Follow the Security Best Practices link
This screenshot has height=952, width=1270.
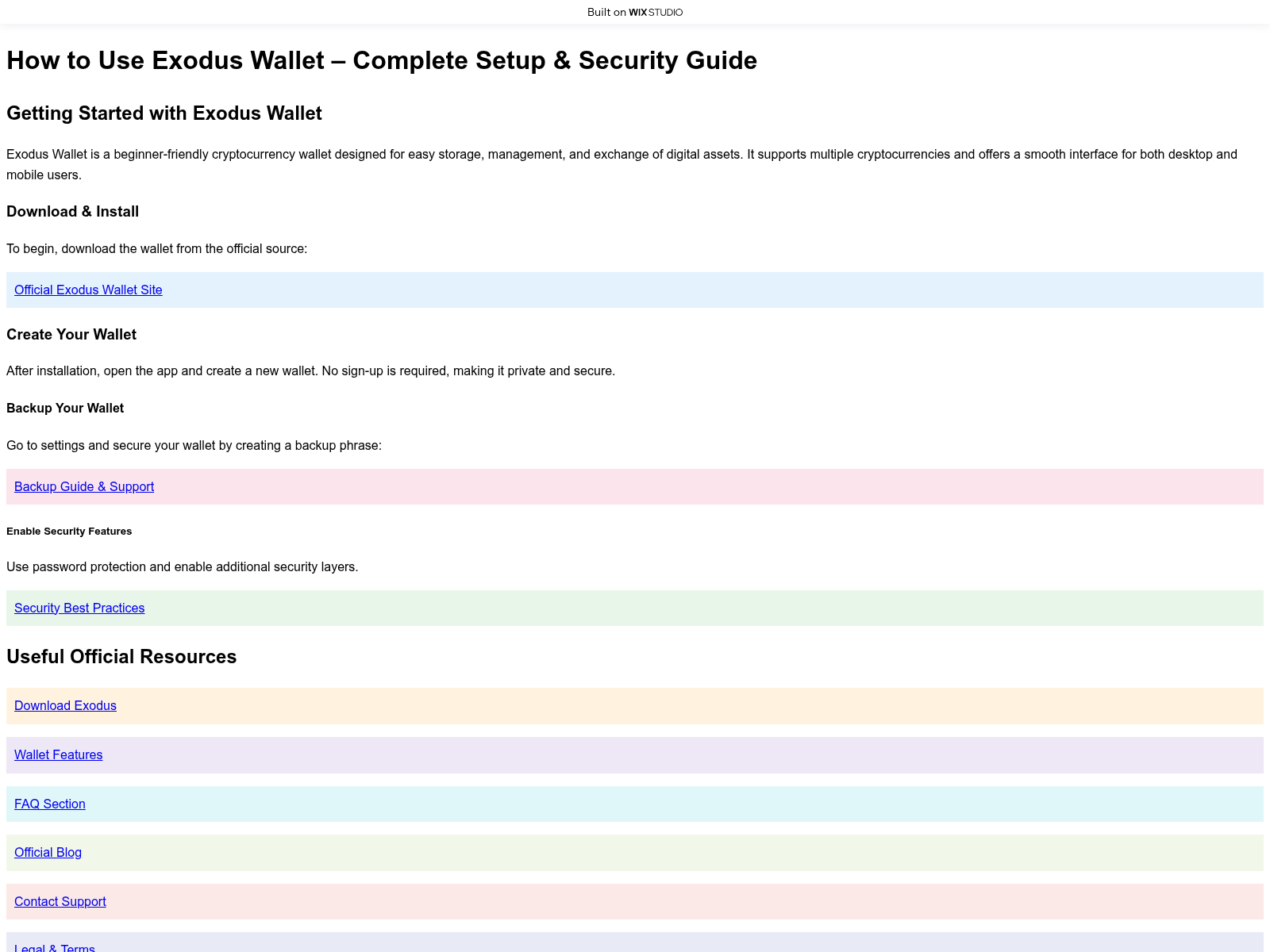(79, 608)
